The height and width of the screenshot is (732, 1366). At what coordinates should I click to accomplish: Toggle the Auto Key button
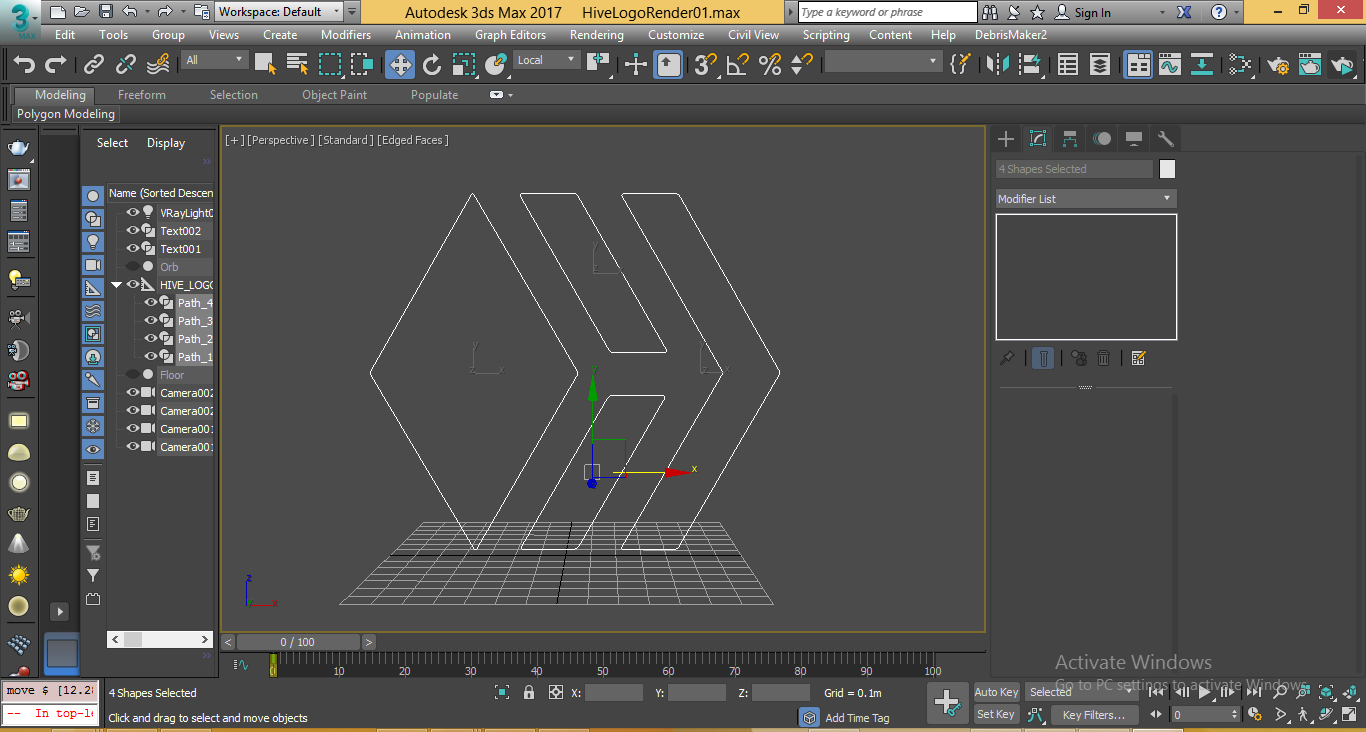pyautogui.click(x=996, y=692)
